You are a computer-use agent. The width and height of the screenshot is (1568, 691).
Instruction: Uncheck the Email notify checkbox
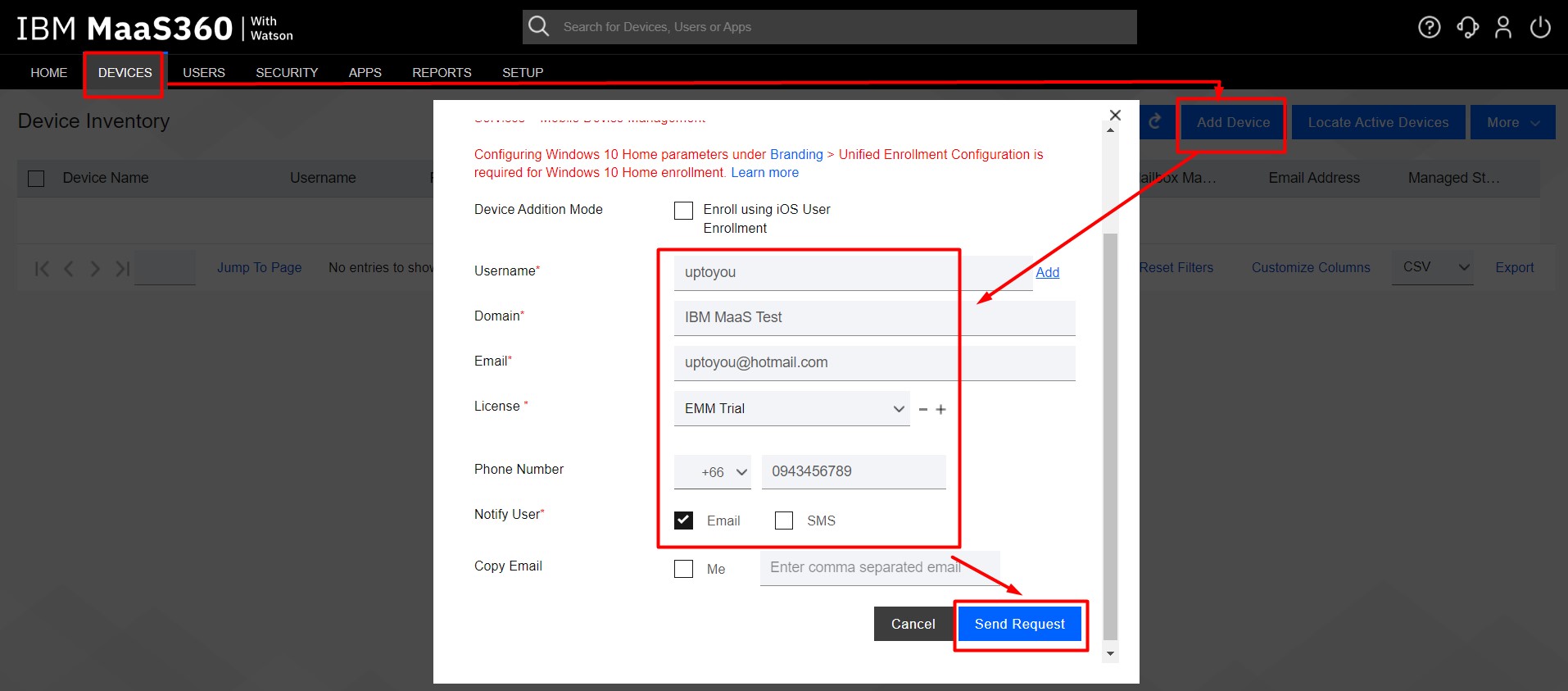683,521
